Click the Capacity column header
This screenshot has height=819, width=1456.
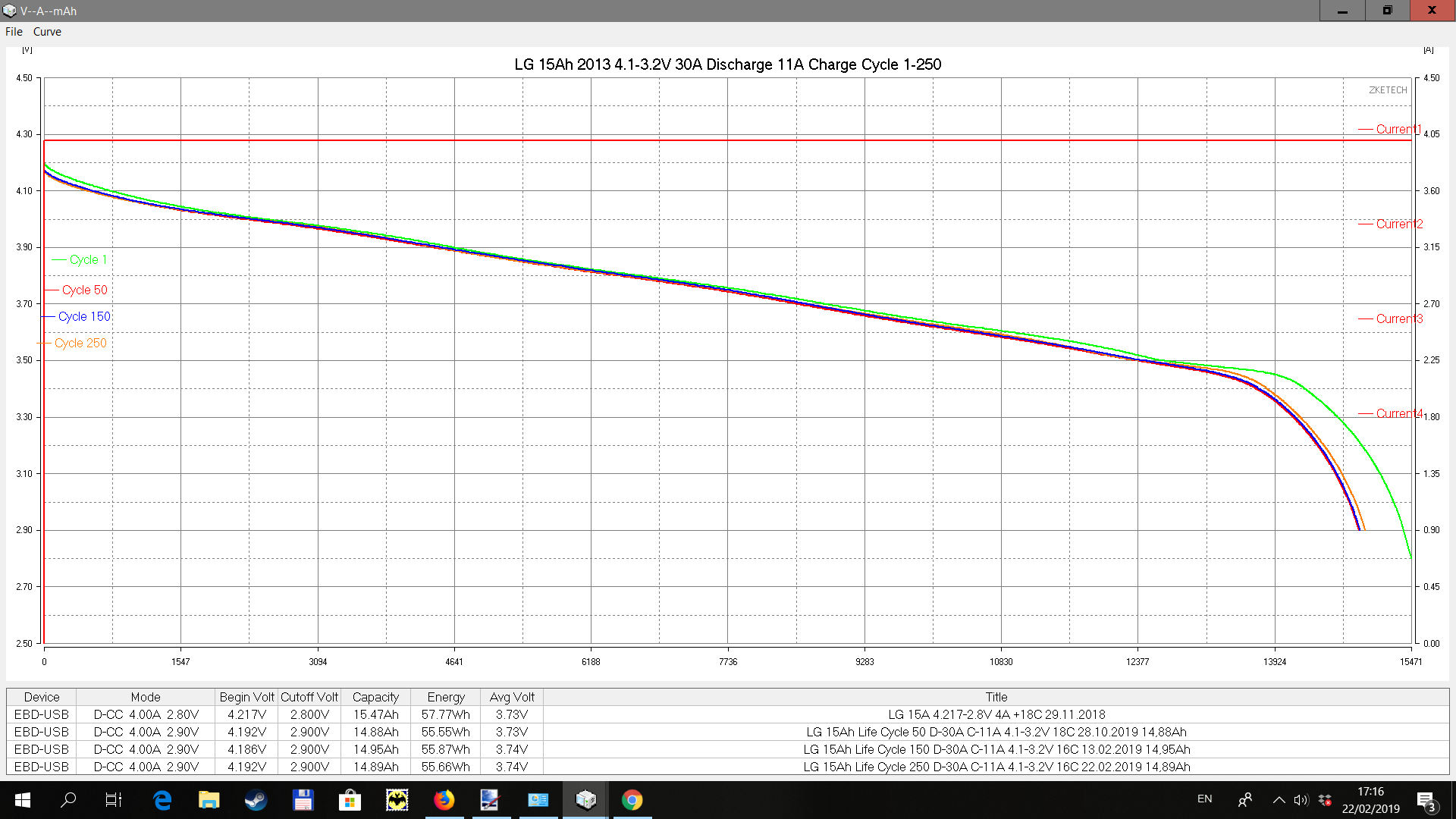375,697
